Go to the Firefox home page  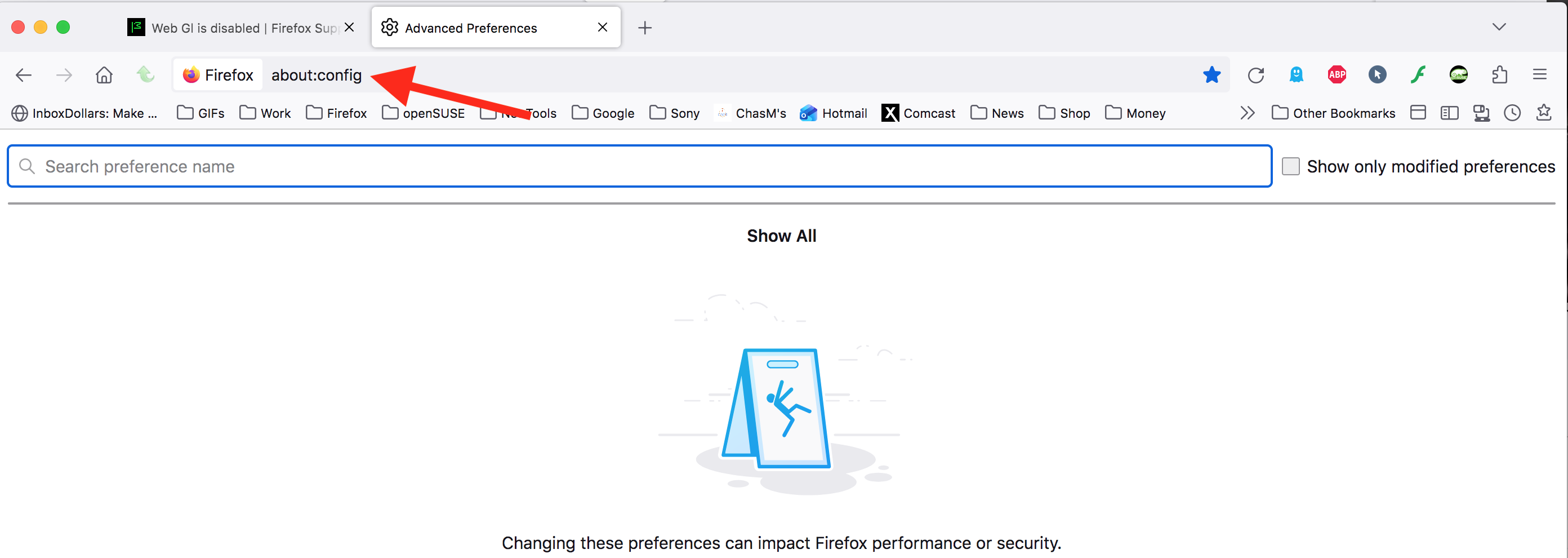pos(104,75)
